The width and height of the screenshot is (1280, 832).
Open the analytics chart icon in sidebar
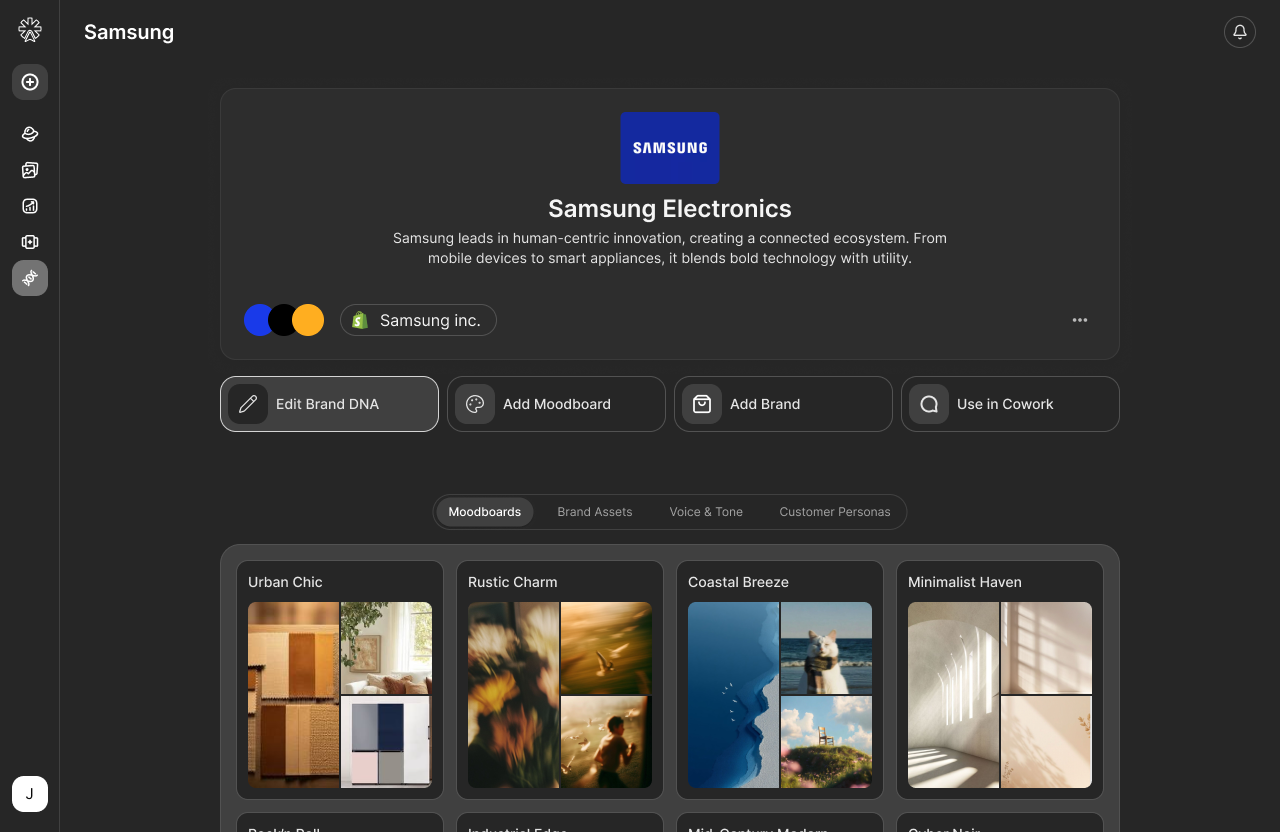point(30,206)
